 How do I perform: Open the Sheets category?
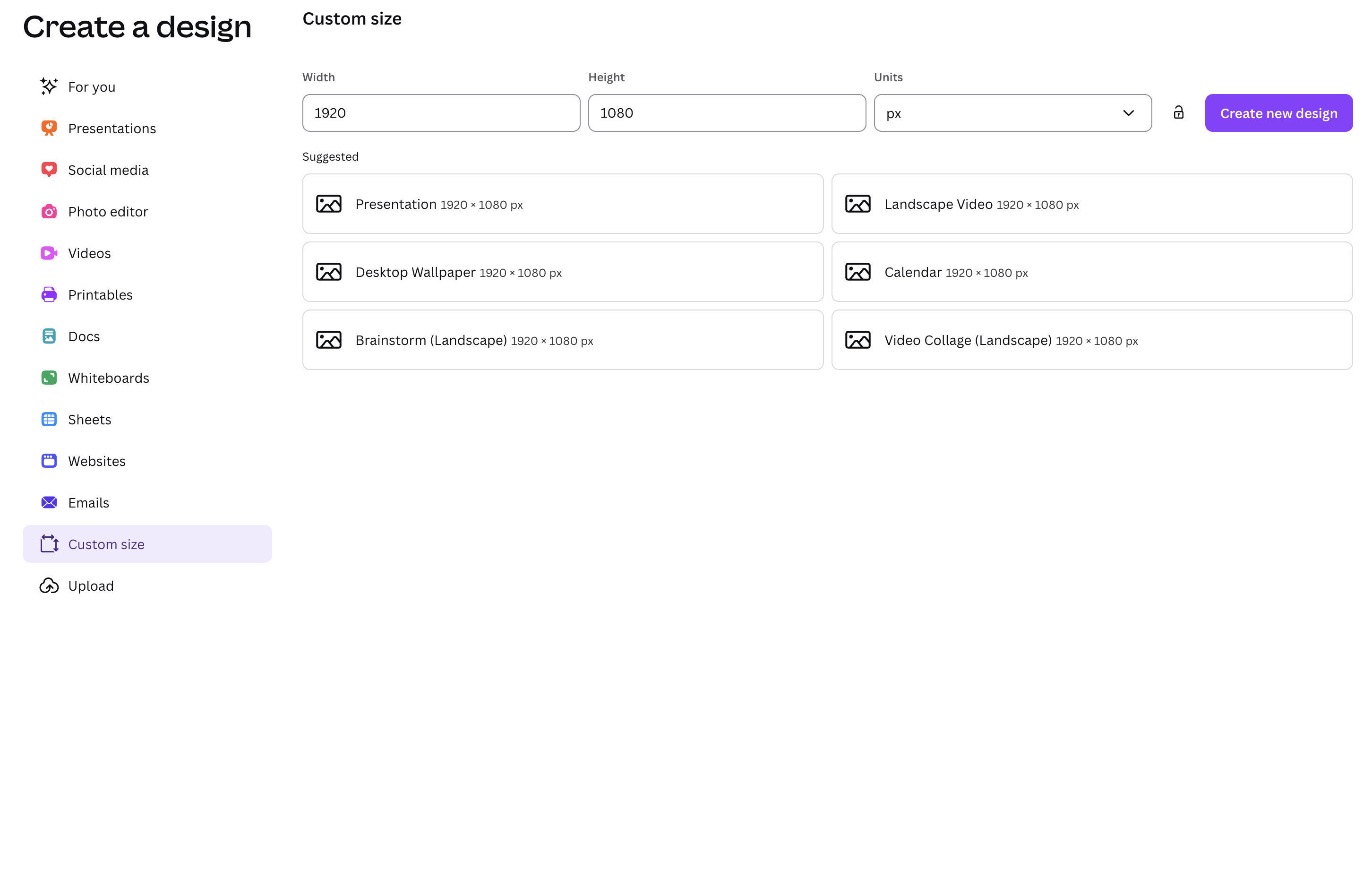[x=147, y=420]
